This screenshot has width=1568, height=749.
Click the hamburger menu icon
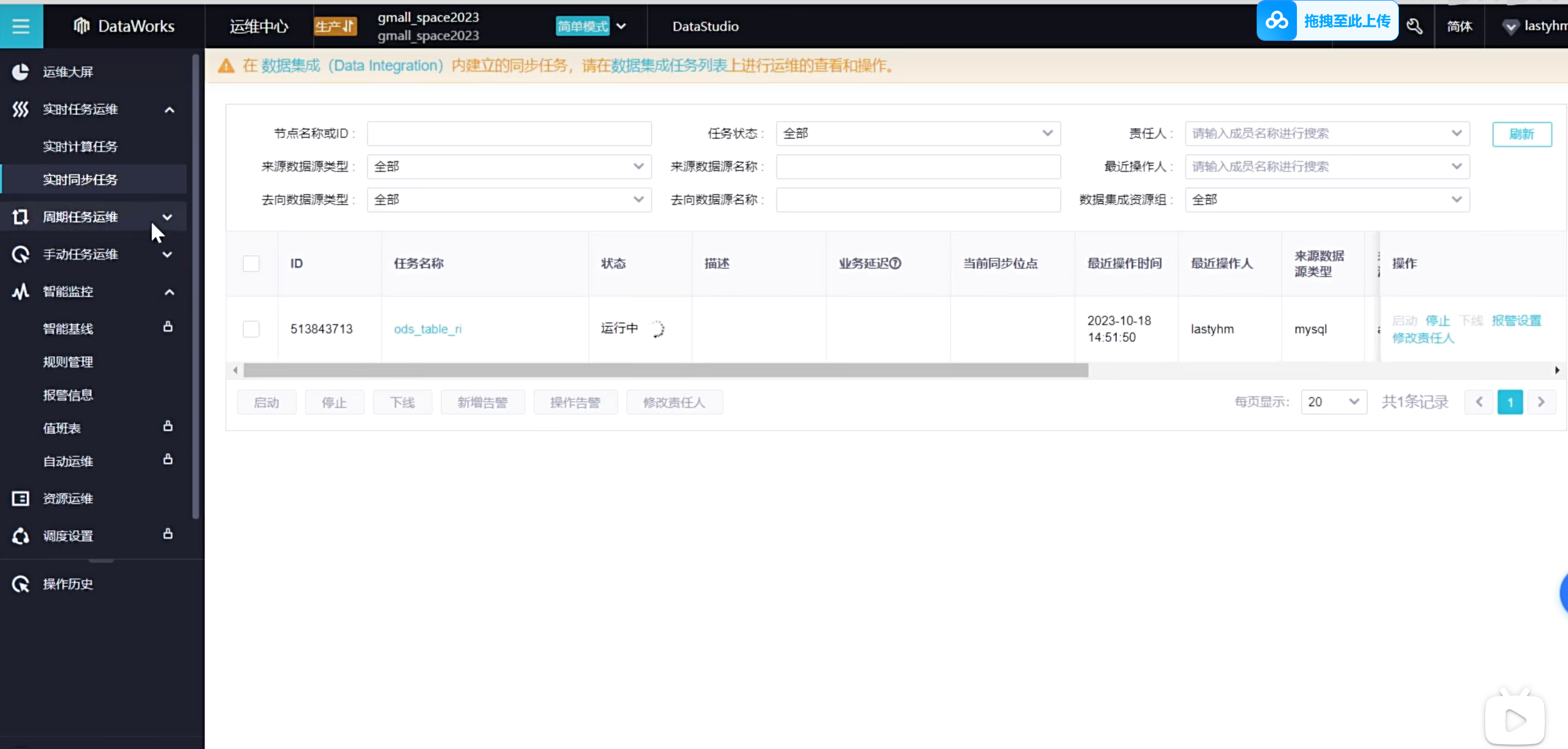point(20,26)
